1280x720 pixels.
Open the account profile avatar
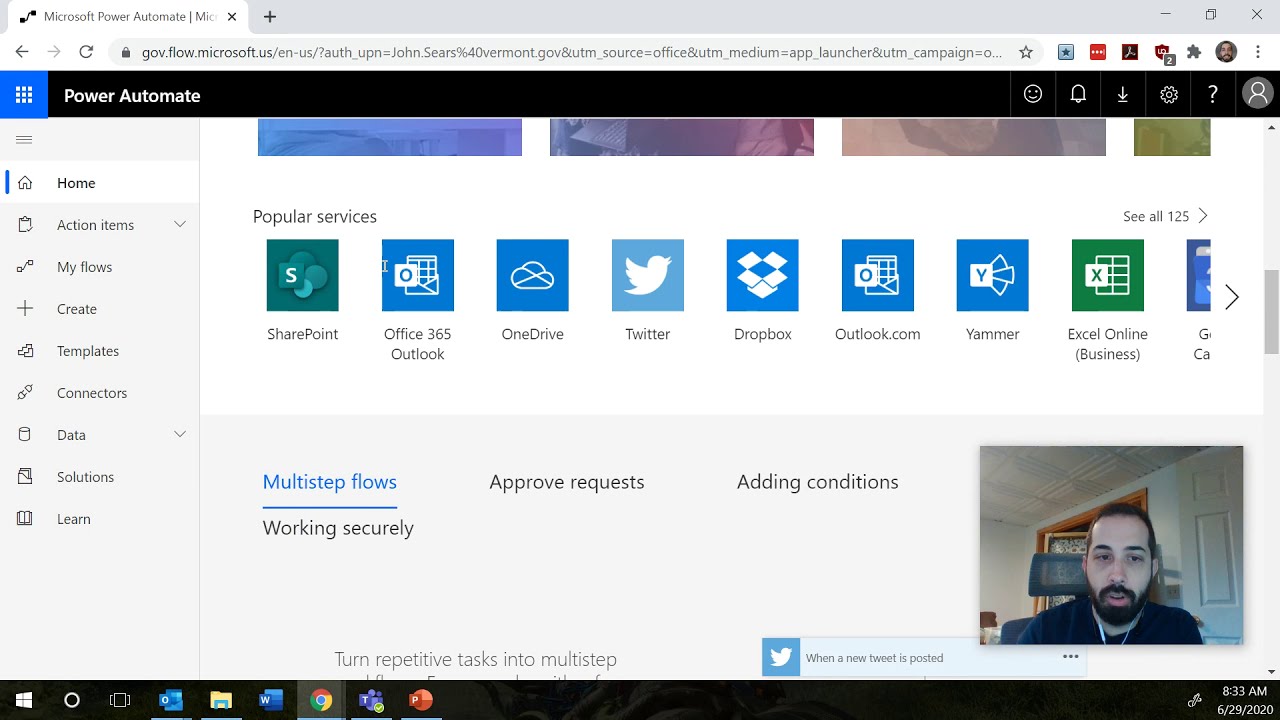(x=1257, y=94)
